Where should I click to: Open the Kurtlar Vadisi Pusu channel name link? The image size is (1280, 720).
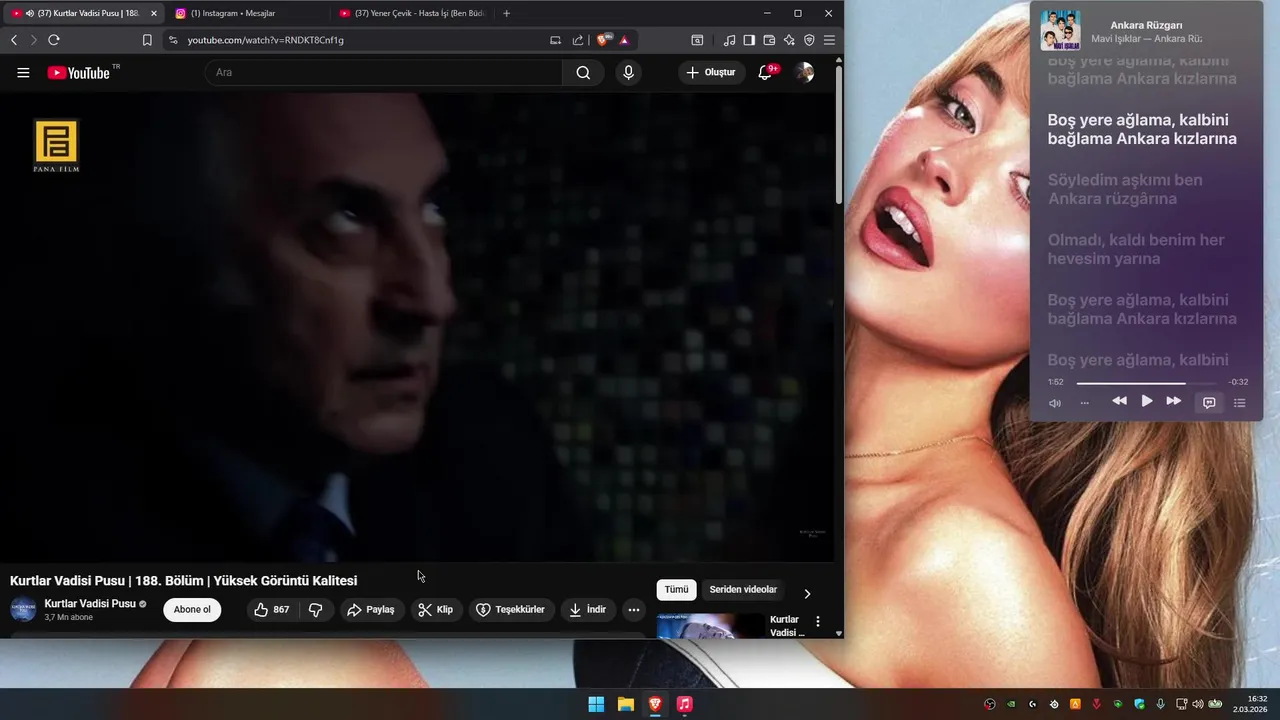tap(90, 604)
